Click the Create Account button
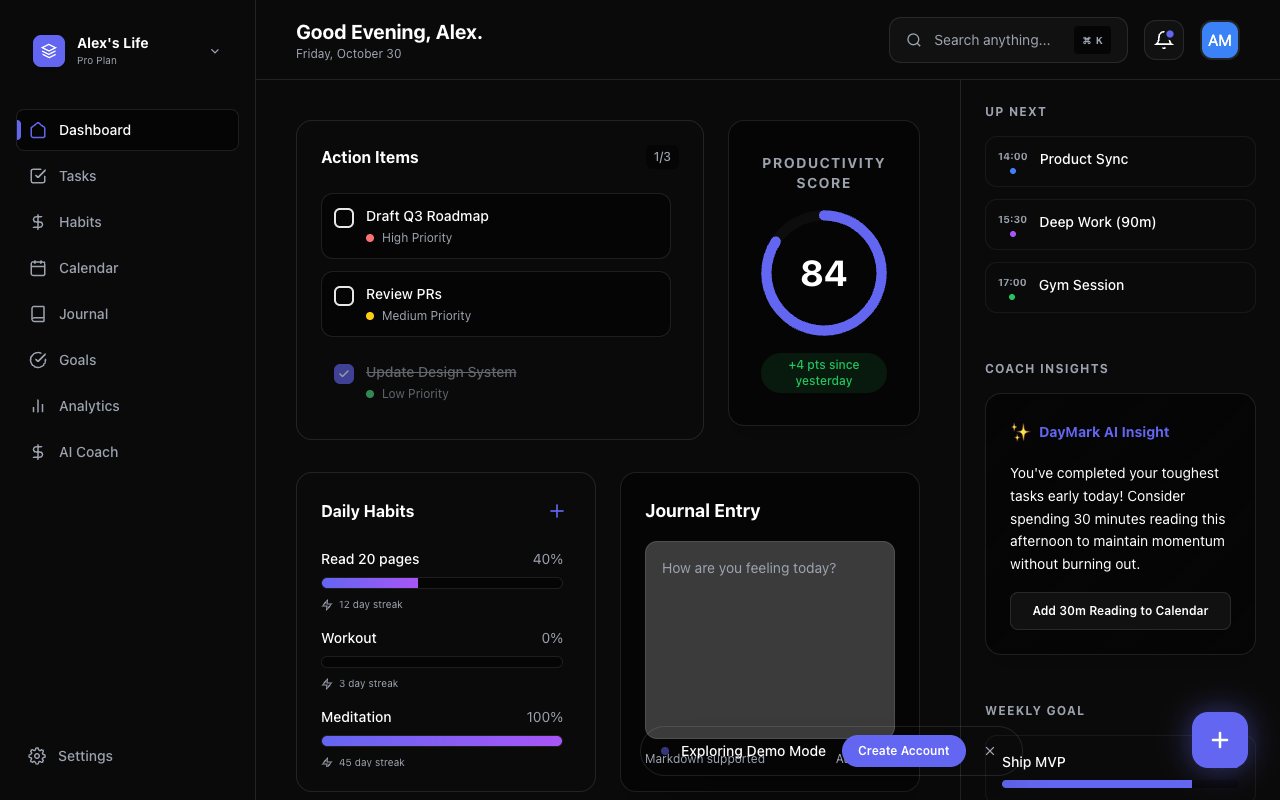 tap(904, 751)
